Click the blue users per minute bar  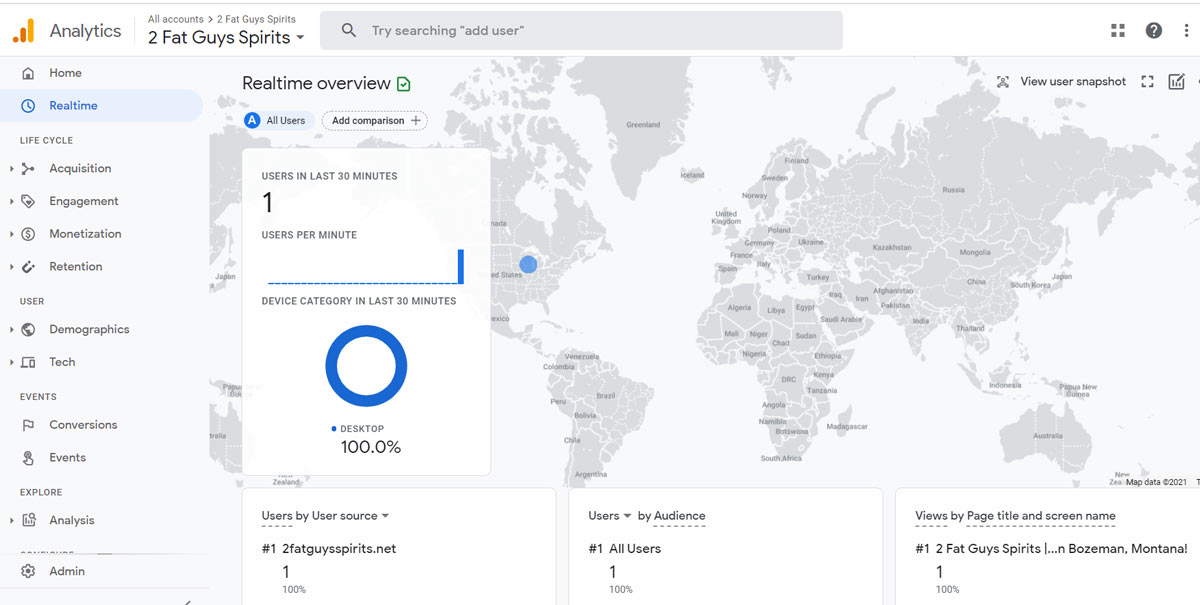pos(461,267)
